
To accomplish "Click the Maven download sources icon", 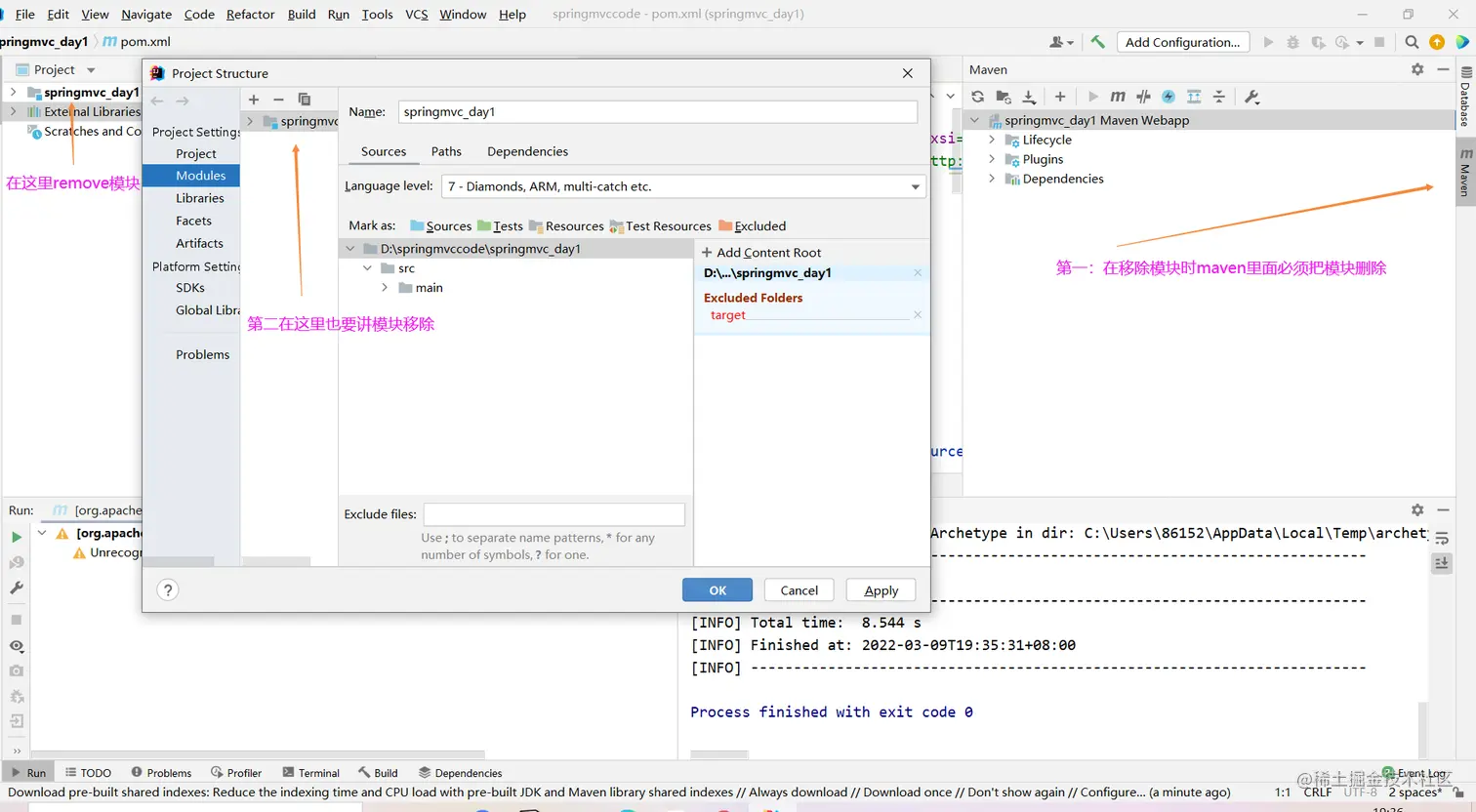I will pos(1029,97).
